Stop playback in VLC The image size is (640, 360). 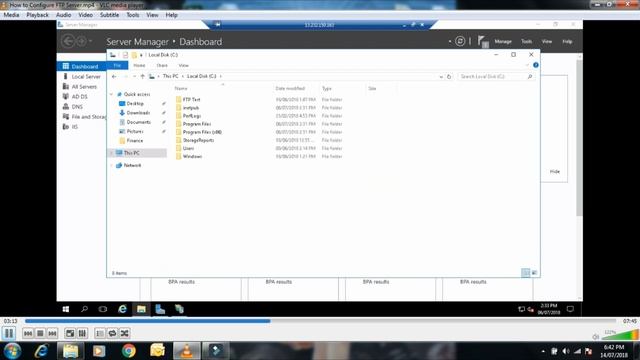(x=40, y=333)
